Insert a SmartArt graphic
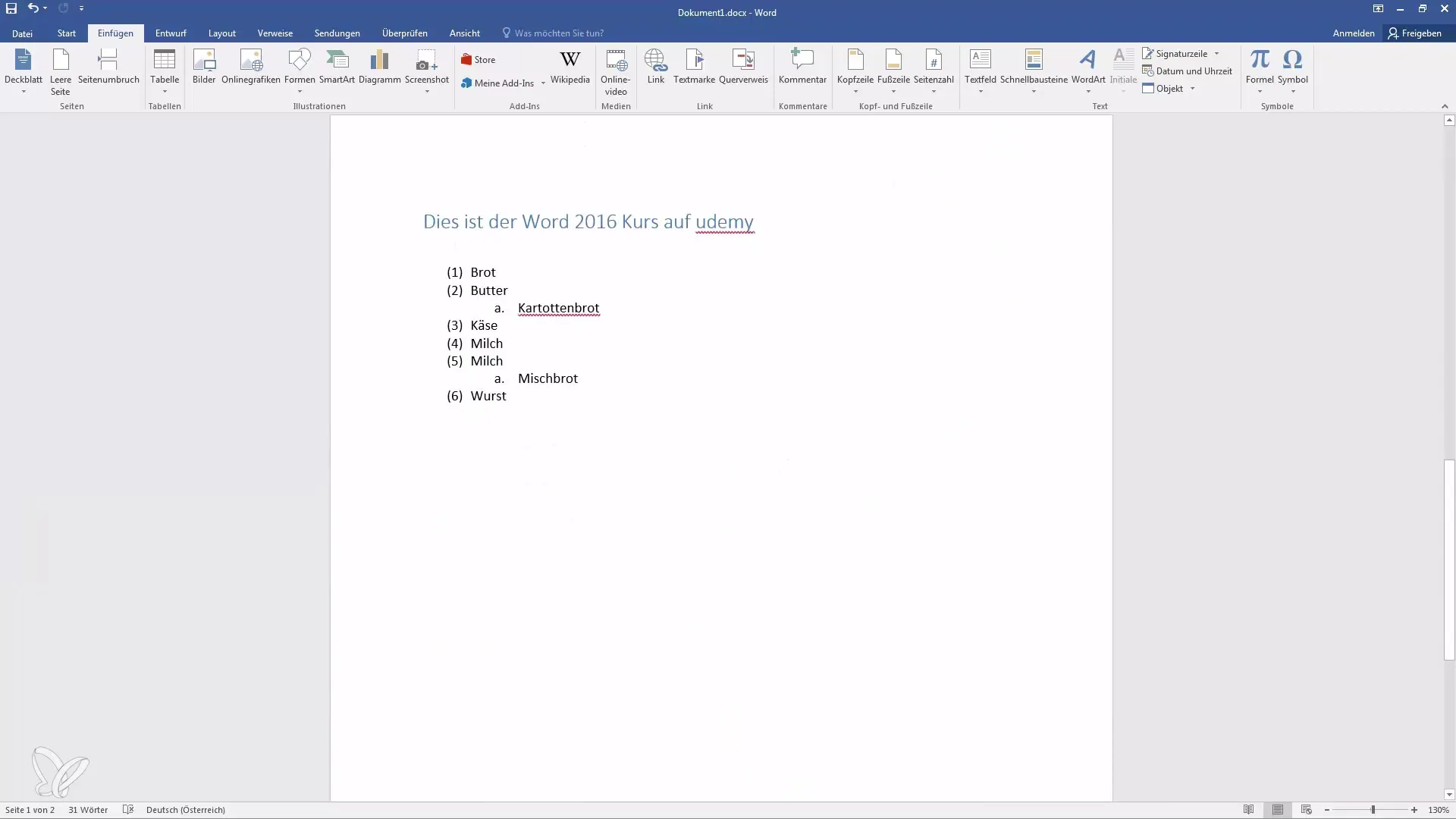The width and height of the screenshot is (1456, 819). pos(337,67)
